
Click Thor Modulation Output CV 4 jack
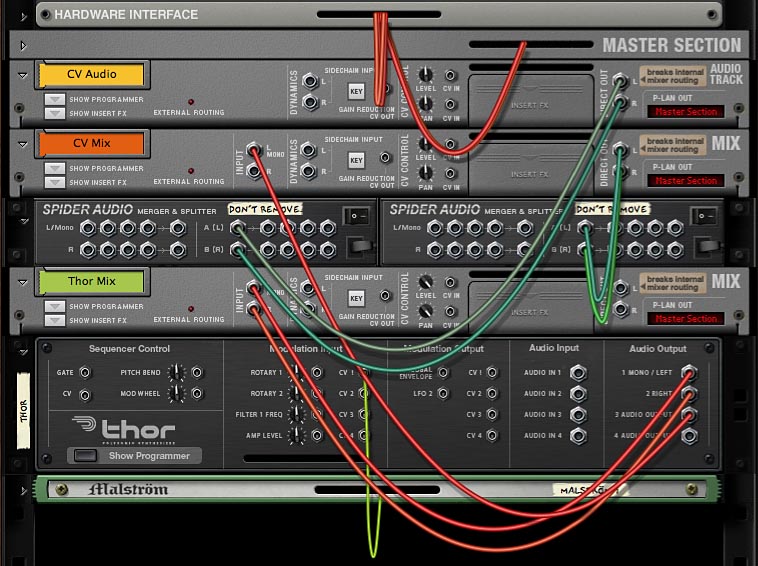click(x=492, y=435)
